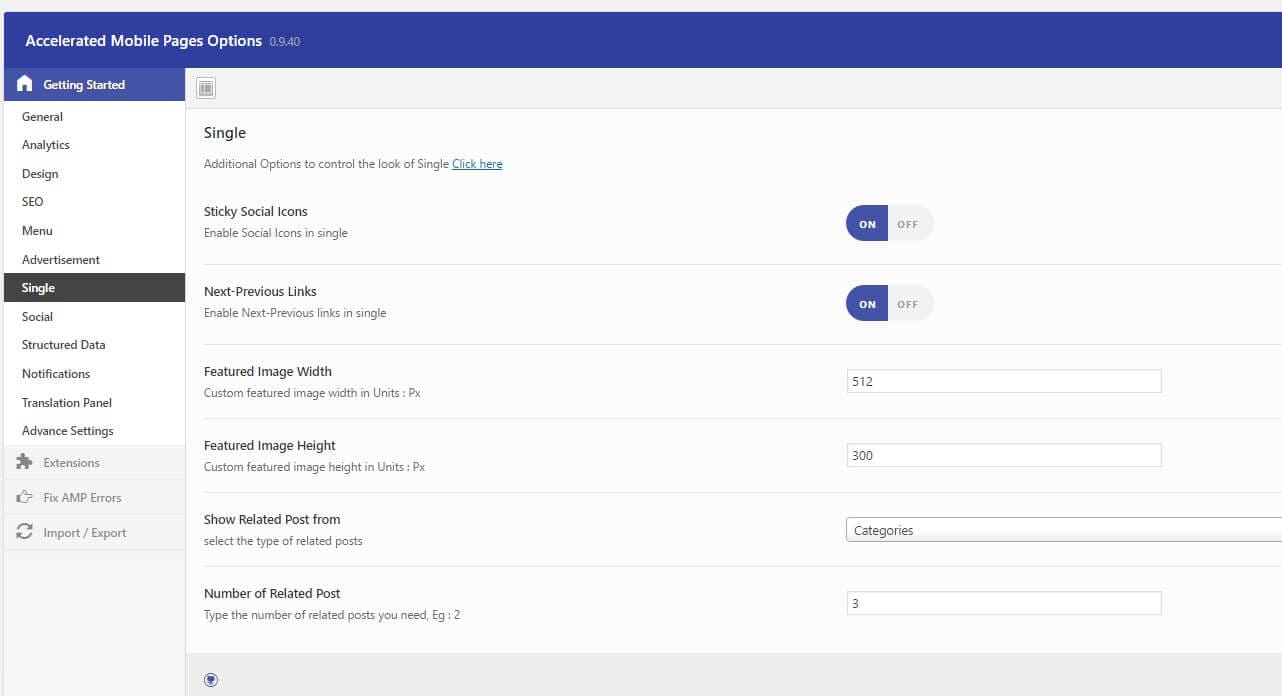Open the Translation Panel tab
The height and width of the screenshot is (696, 1282).
(x=94, y=402)
